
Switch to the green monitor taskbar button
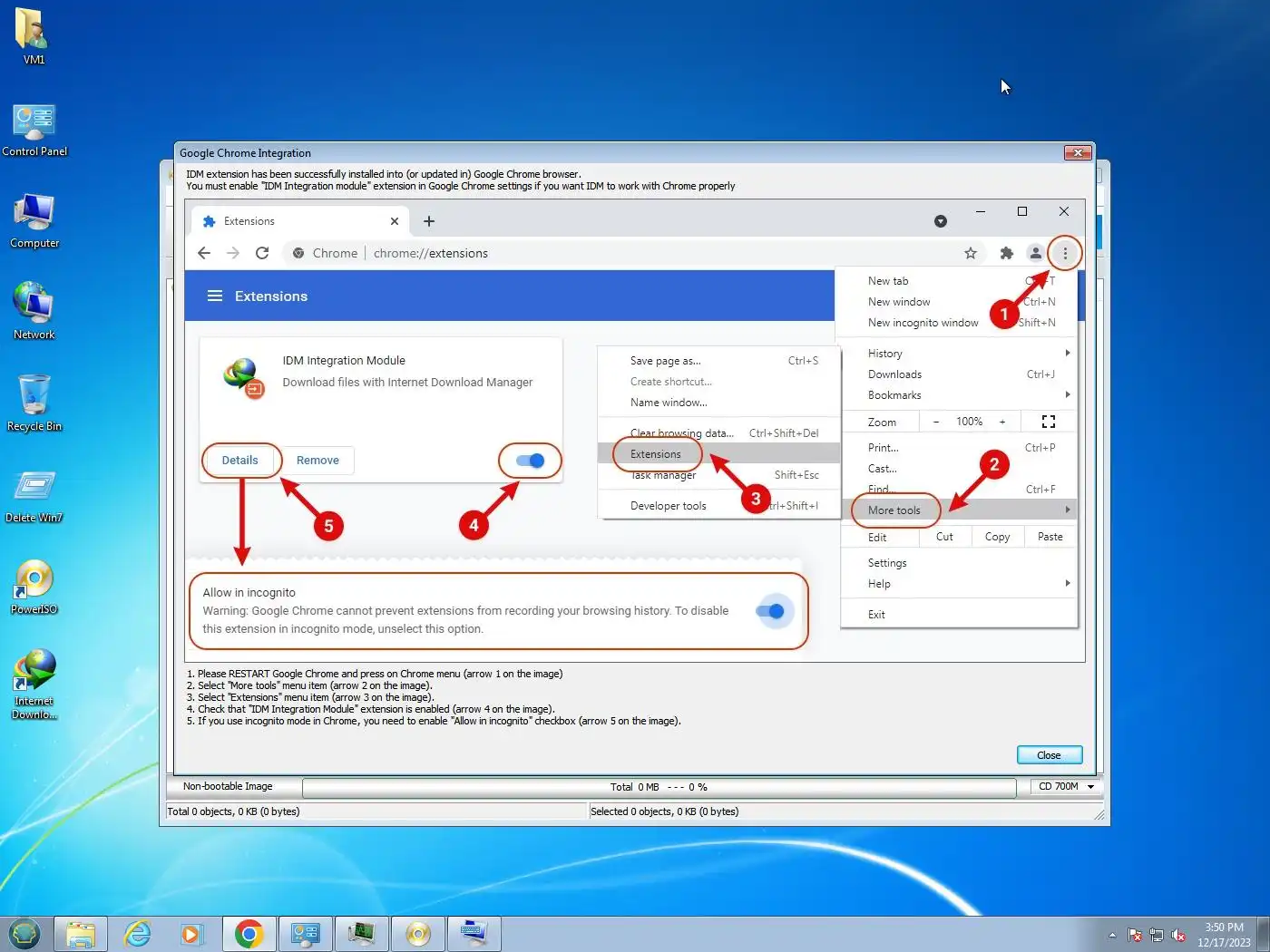pos(361,934)
